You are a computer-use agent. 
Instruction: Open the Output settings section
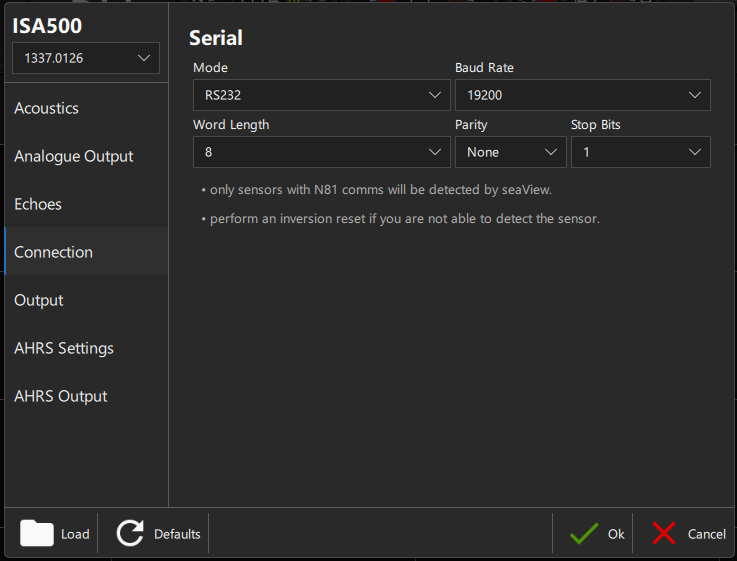[x=39, y=300]
